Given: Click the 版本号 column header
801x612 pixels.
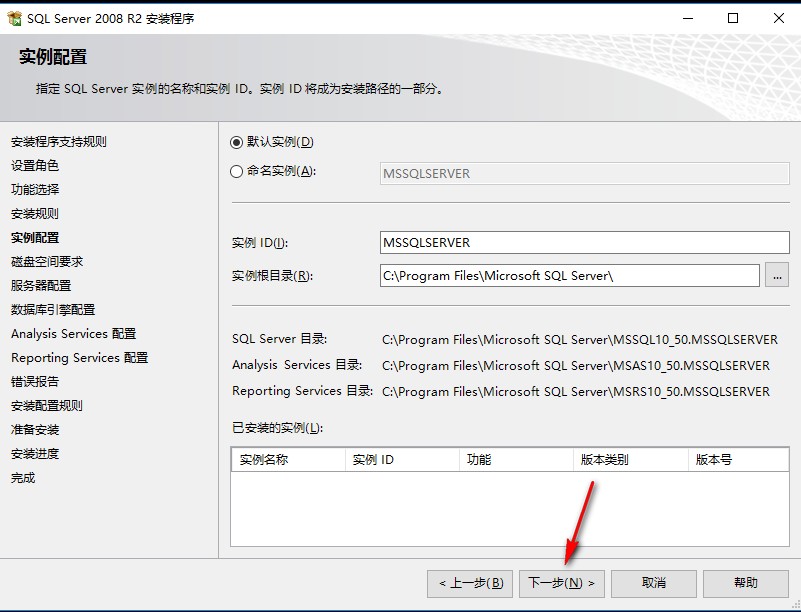Looking at the screenshot, I should [739, 460].
